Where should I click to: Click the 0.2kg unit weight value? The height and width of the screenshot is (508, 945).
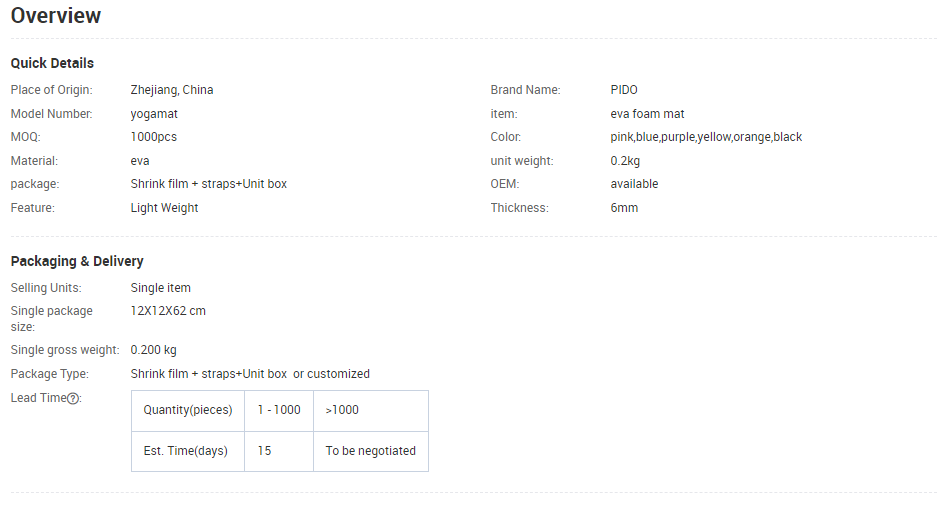tap(627, 161)
